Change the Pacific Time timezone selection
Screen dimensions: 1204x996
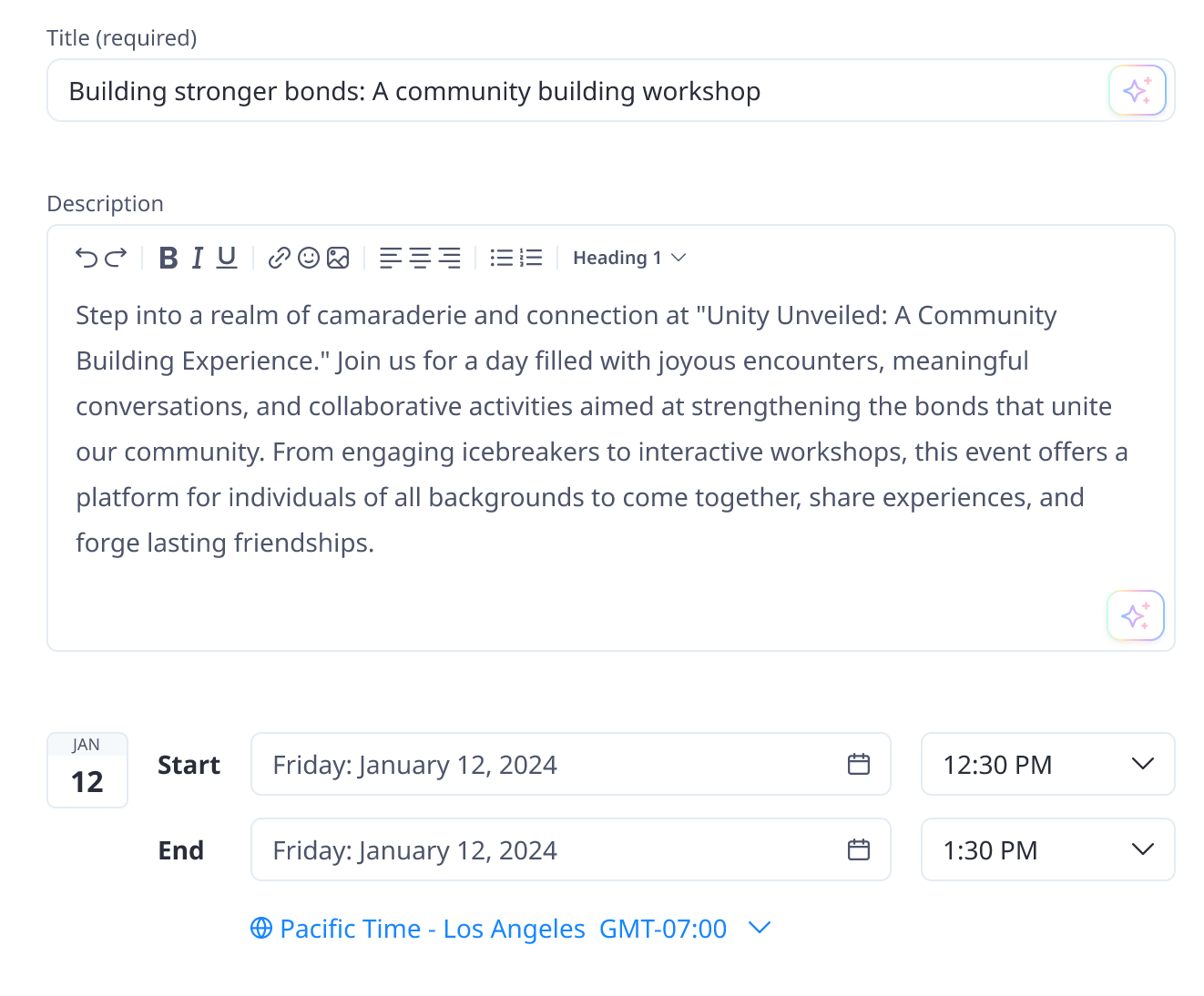(x=511, y=929)
